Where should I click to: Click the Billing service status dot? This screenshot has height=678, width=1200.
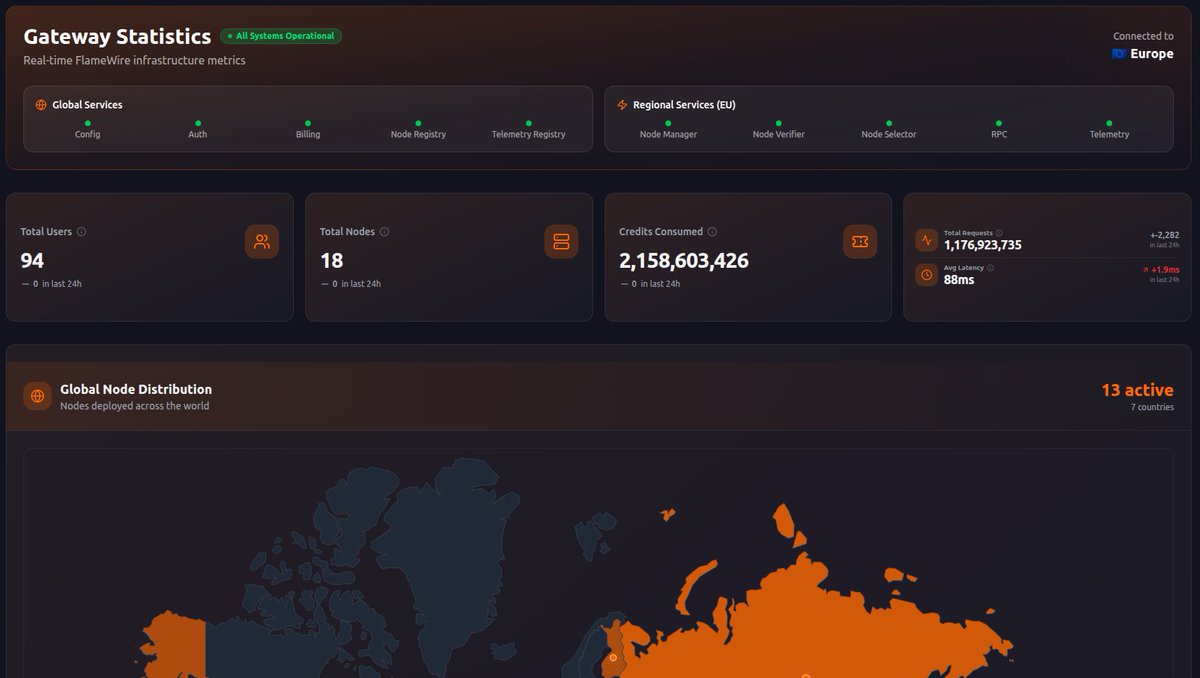(308, 123)
